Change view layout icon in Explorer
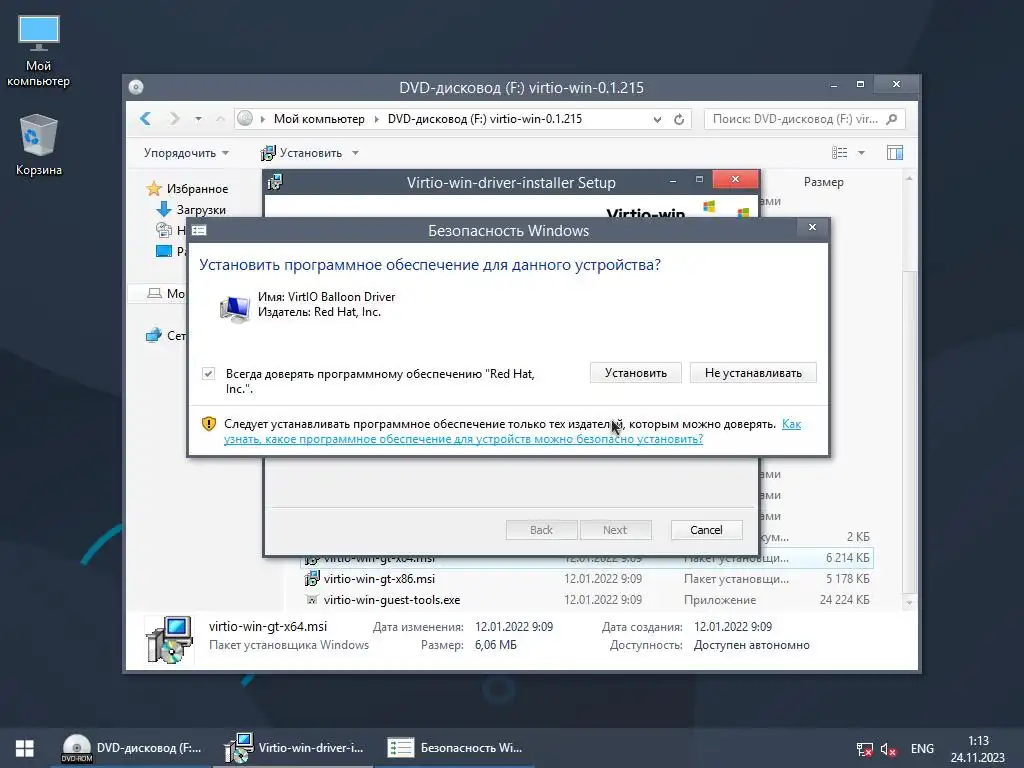The height and width of the screenshot is (768, 1024). (840, 153)
